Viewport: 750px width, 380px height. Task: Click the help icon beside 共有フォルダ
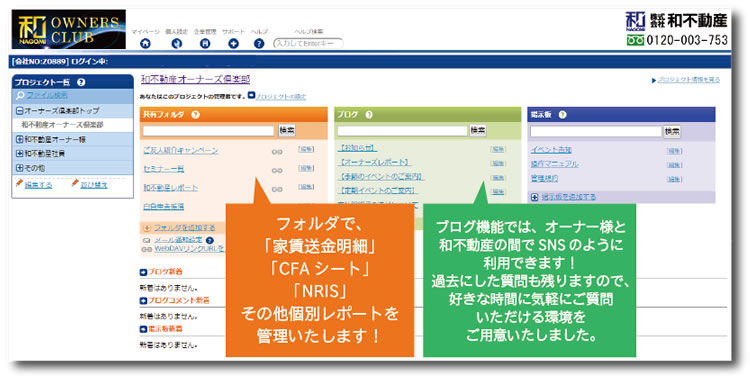195,115
